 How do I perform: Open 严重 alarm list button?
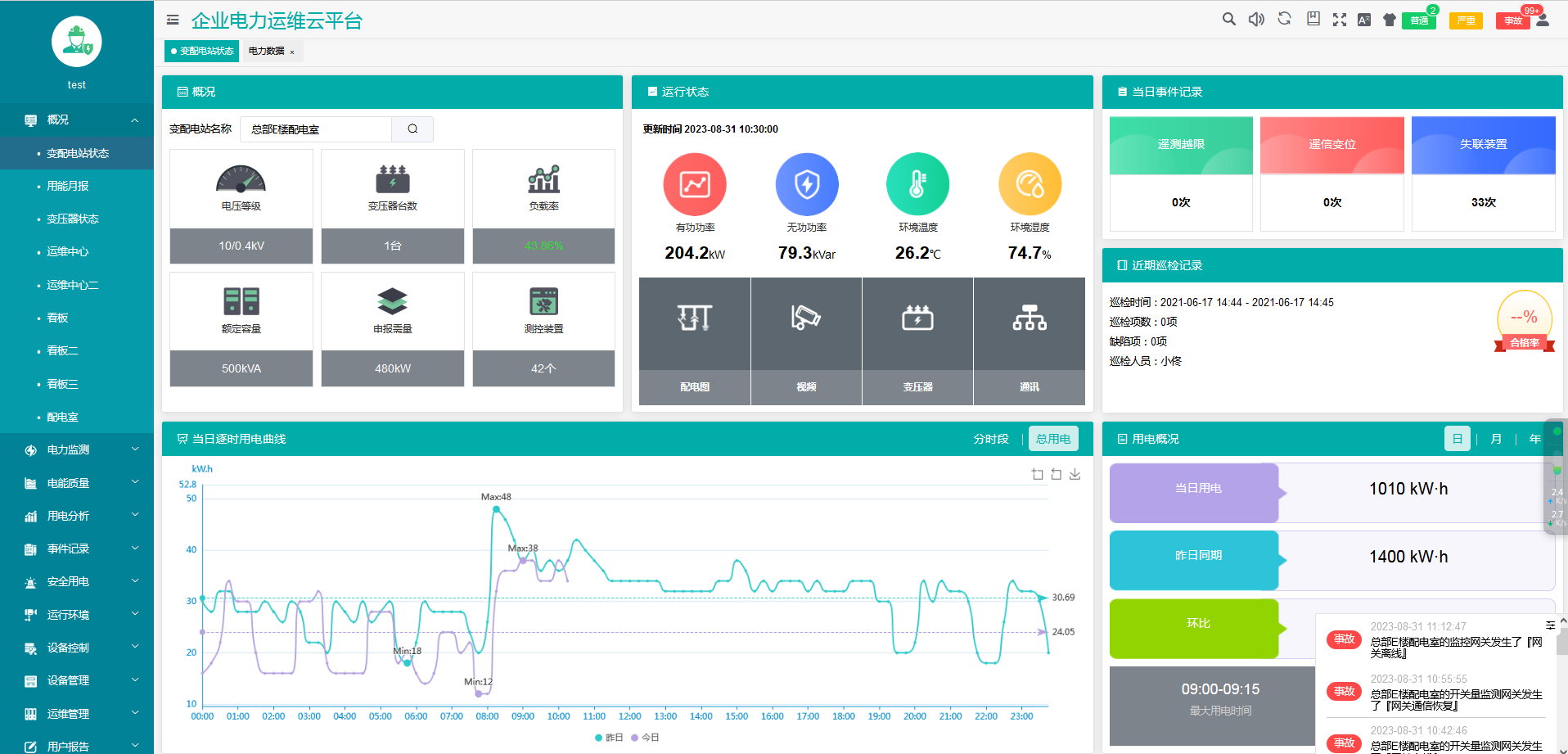click(1466, 20)
